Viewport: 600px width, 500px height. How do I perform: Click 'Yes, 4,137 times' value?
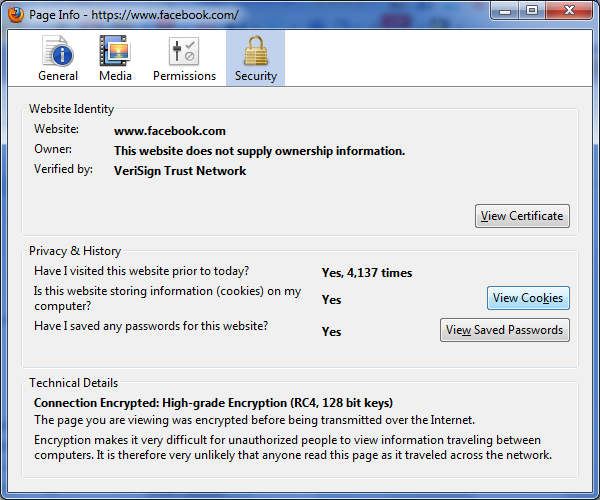pos(367,272)
